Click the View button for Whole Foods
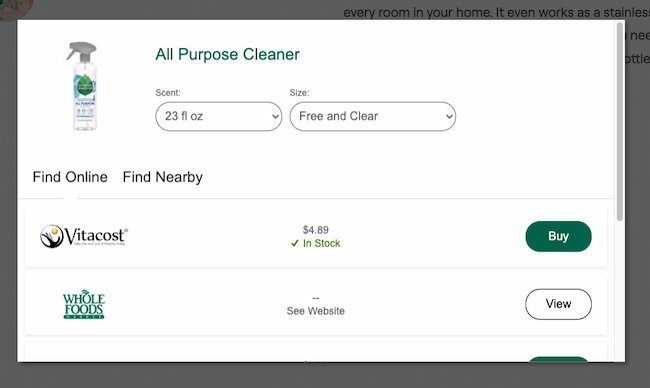Image resolution: width=650 pixels, height=388 pixels. [x=558, y=304]
